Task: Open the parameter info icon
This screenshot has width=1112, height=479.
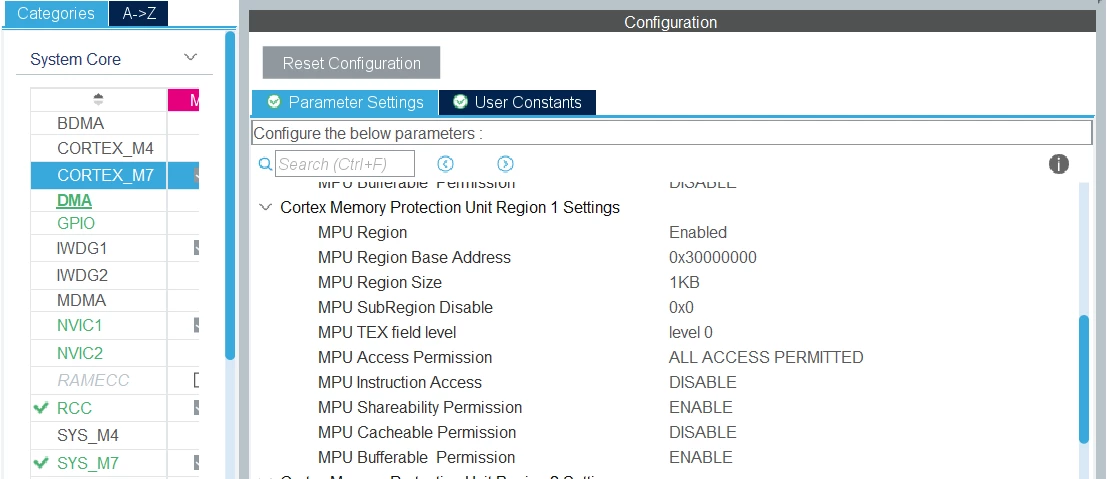Action: [x=1058, y=164]
